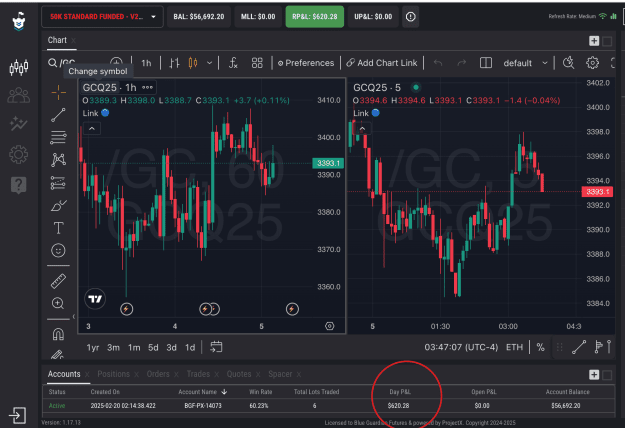Select the brush drawing tool
625x428 pixels.
pyautogui.click(x=59, y=206)
